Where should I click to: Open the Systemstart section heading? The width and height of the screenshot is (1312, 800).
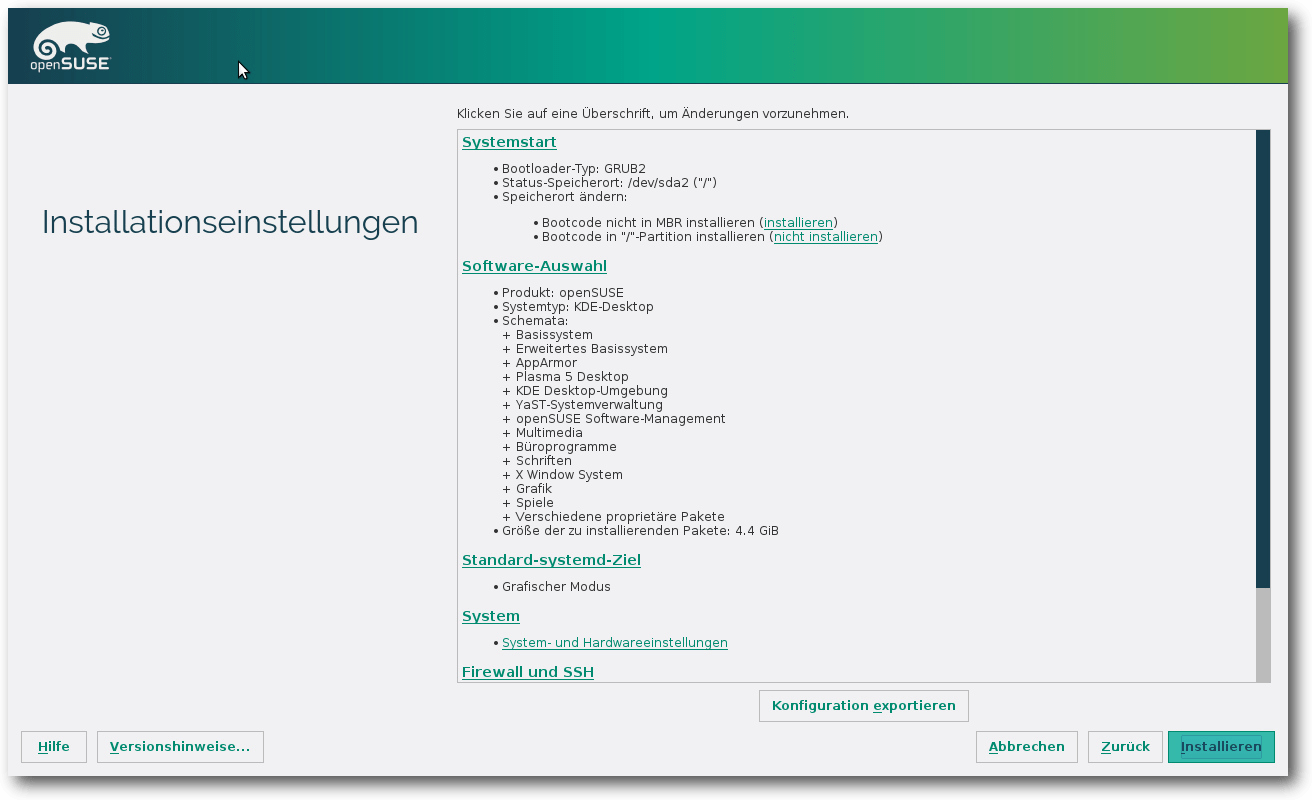[509, 142]
